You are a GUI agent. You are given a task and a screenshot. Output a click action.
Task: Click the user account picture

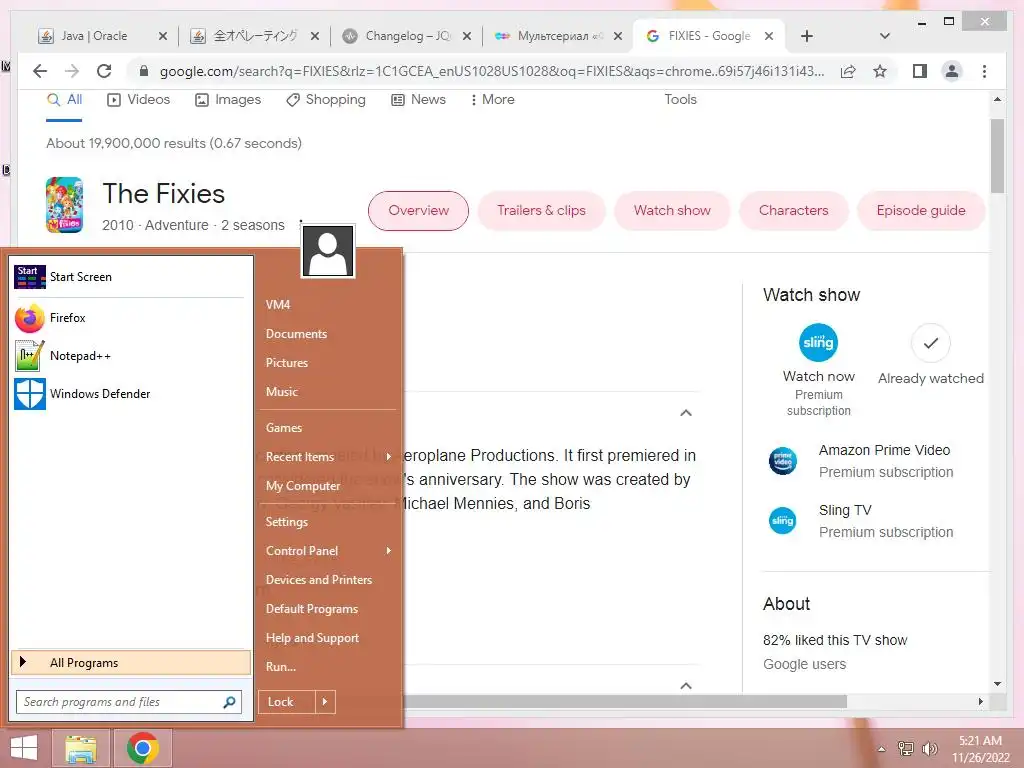click(328, 251)
